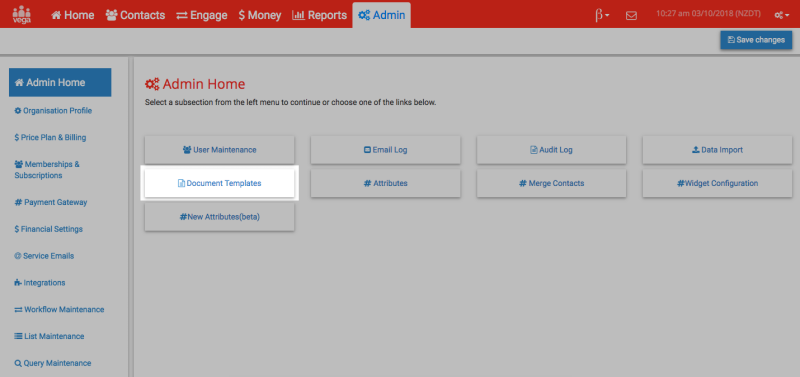Open the Email Log
This screenshot has width=800, height=377.
385,150
